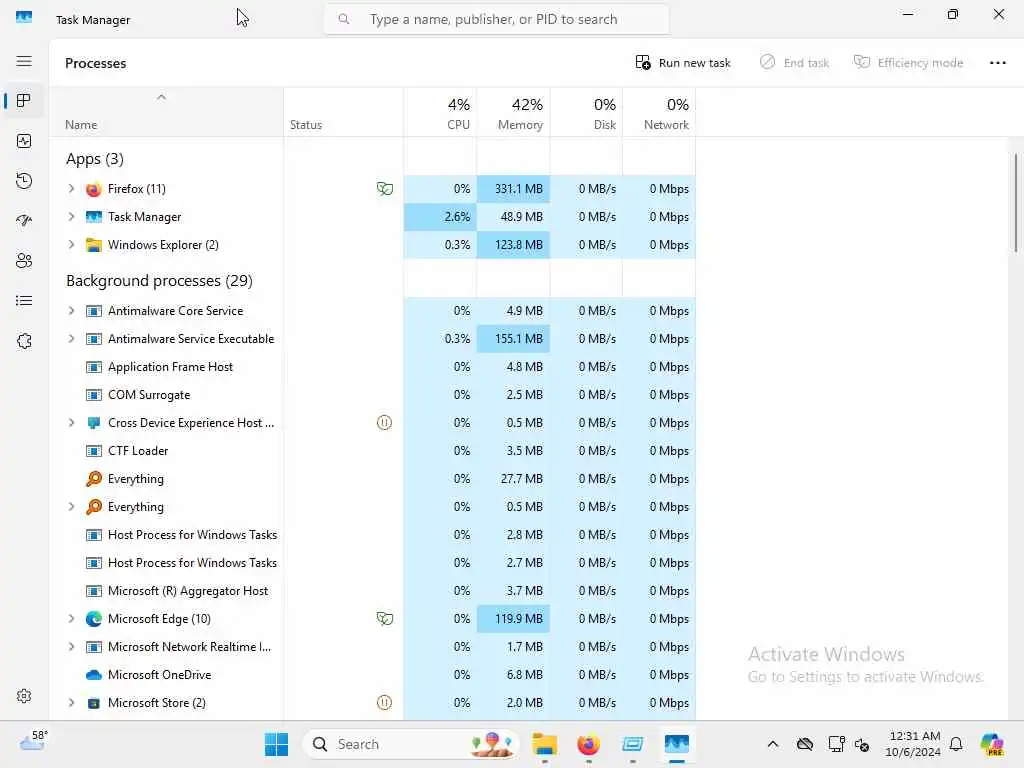Image resolution: width=1024 pixels, height=768 pixels.
Task: Click the Microsoft OneDrive cloud icon
Action: 93,675
